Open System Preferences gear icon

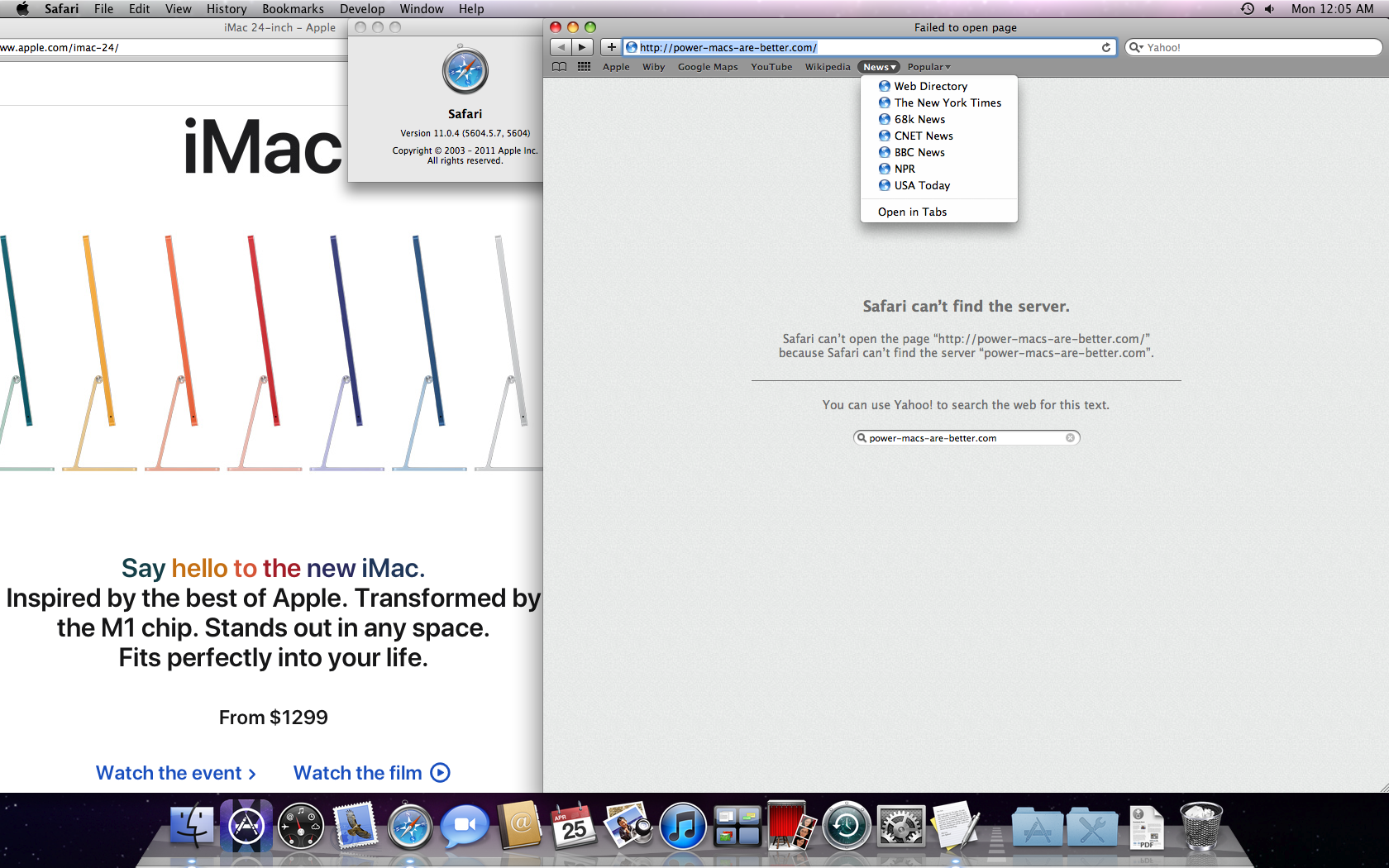(901, 826)
